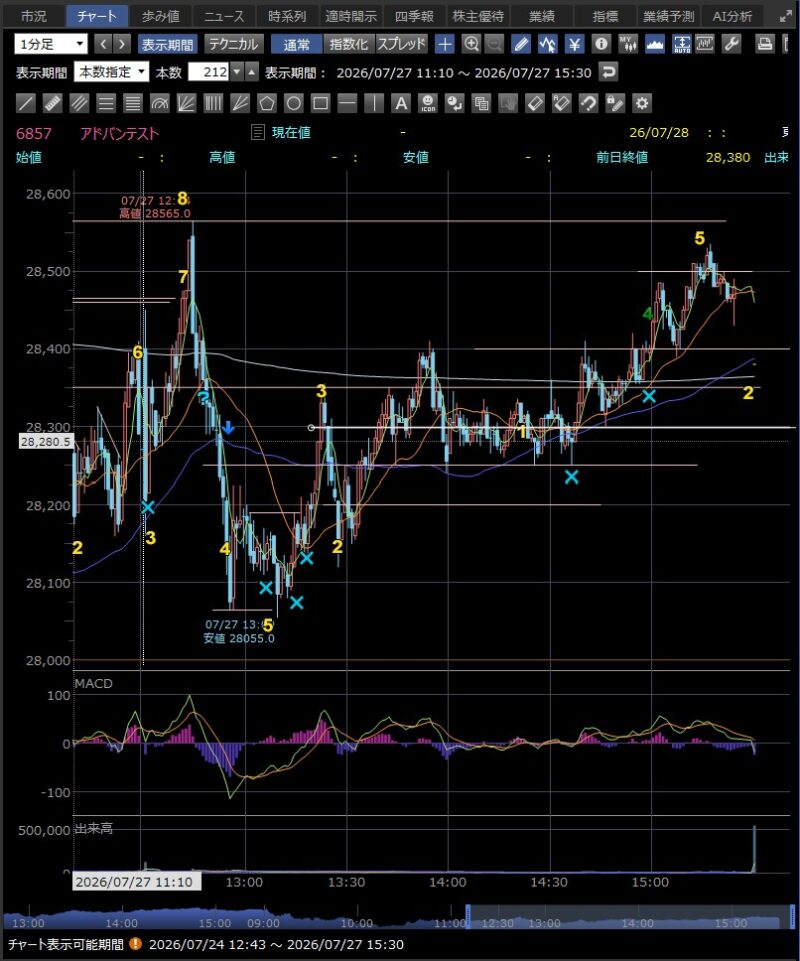Click the lock drawings pencil icon

pos(615,103)
